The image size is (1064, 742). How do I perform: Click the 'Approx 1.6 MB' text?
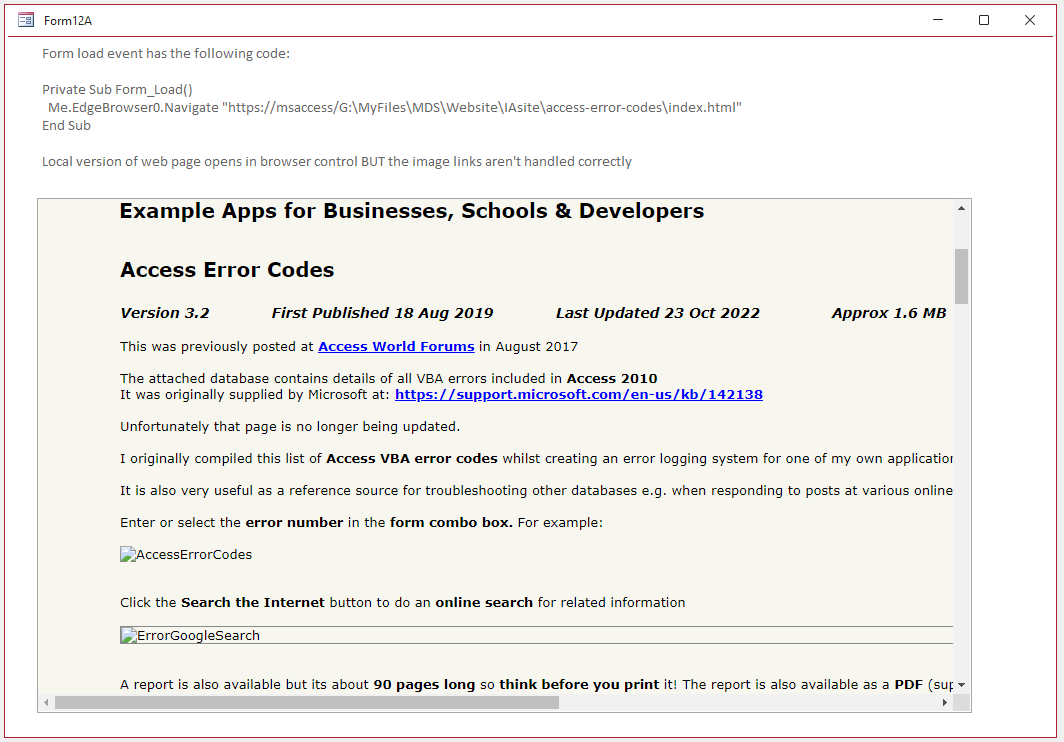click(889, 313)
